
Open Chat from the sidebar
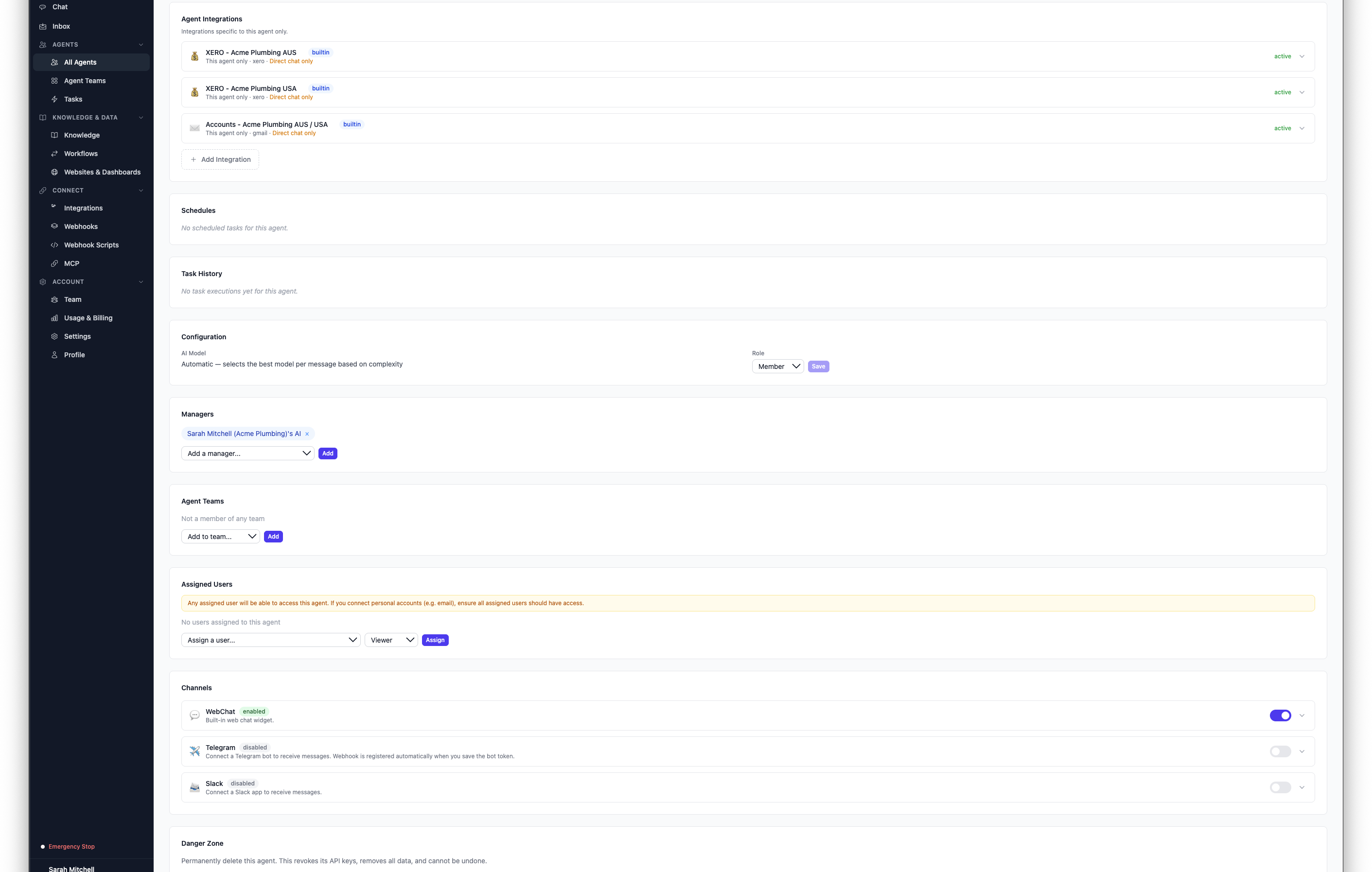pyautogui.click(x=60, y=7)
